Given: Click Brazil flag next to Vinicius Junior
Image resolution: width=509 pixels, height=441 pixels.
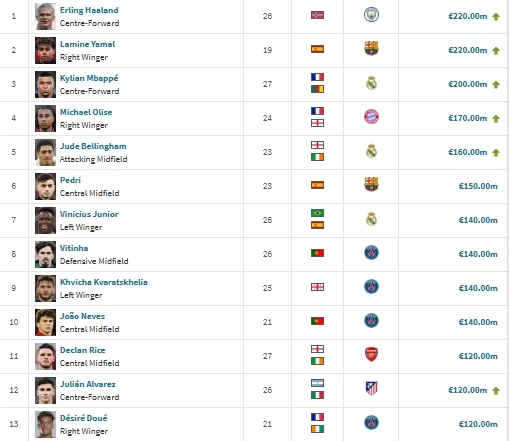Looking at the screenshot, I should [317, 213].
